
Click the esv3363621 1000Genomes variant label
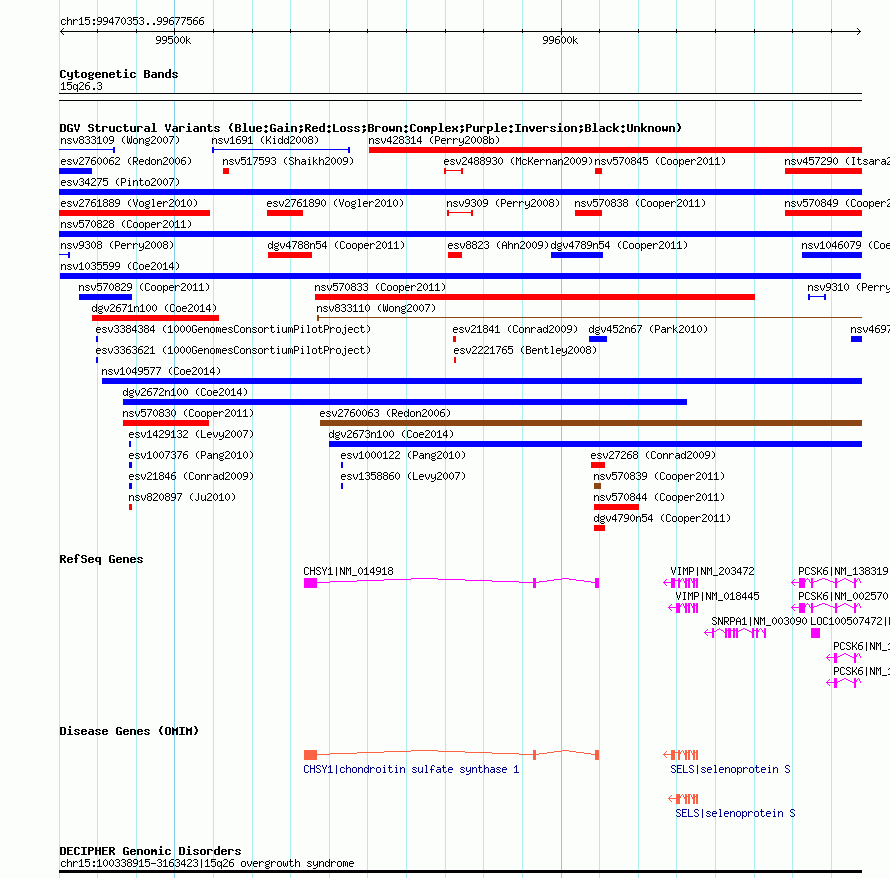point(233,350)
